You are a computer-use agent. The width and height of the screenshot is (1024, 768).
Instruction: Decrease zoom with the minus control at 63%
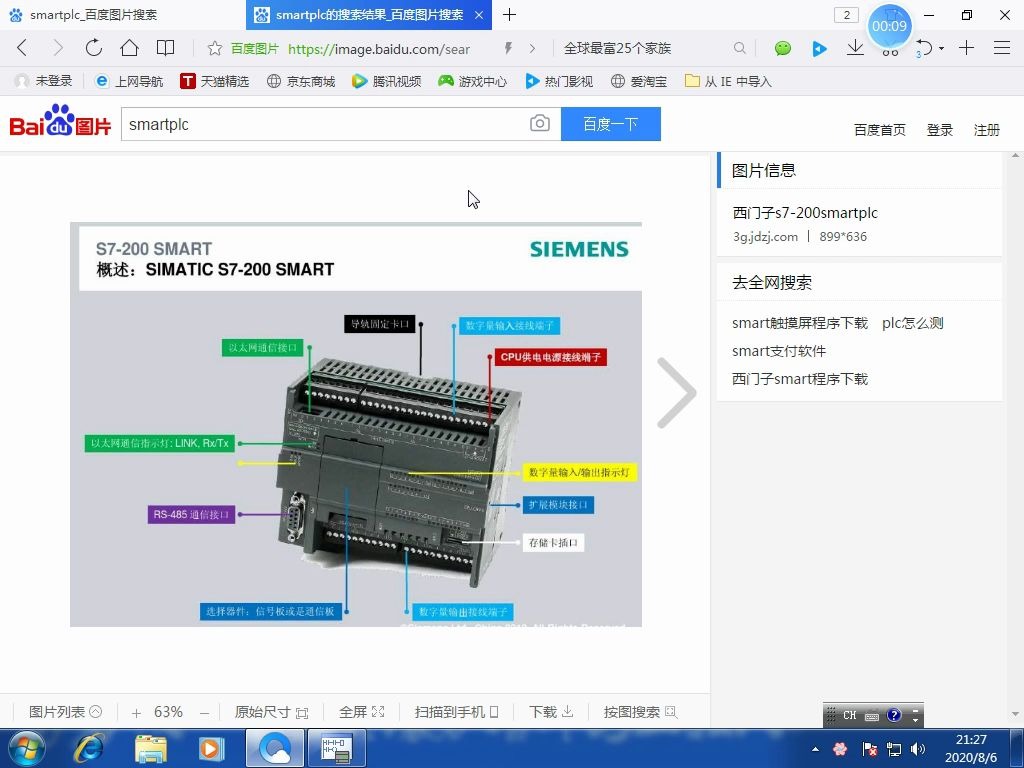click(203, 711)
